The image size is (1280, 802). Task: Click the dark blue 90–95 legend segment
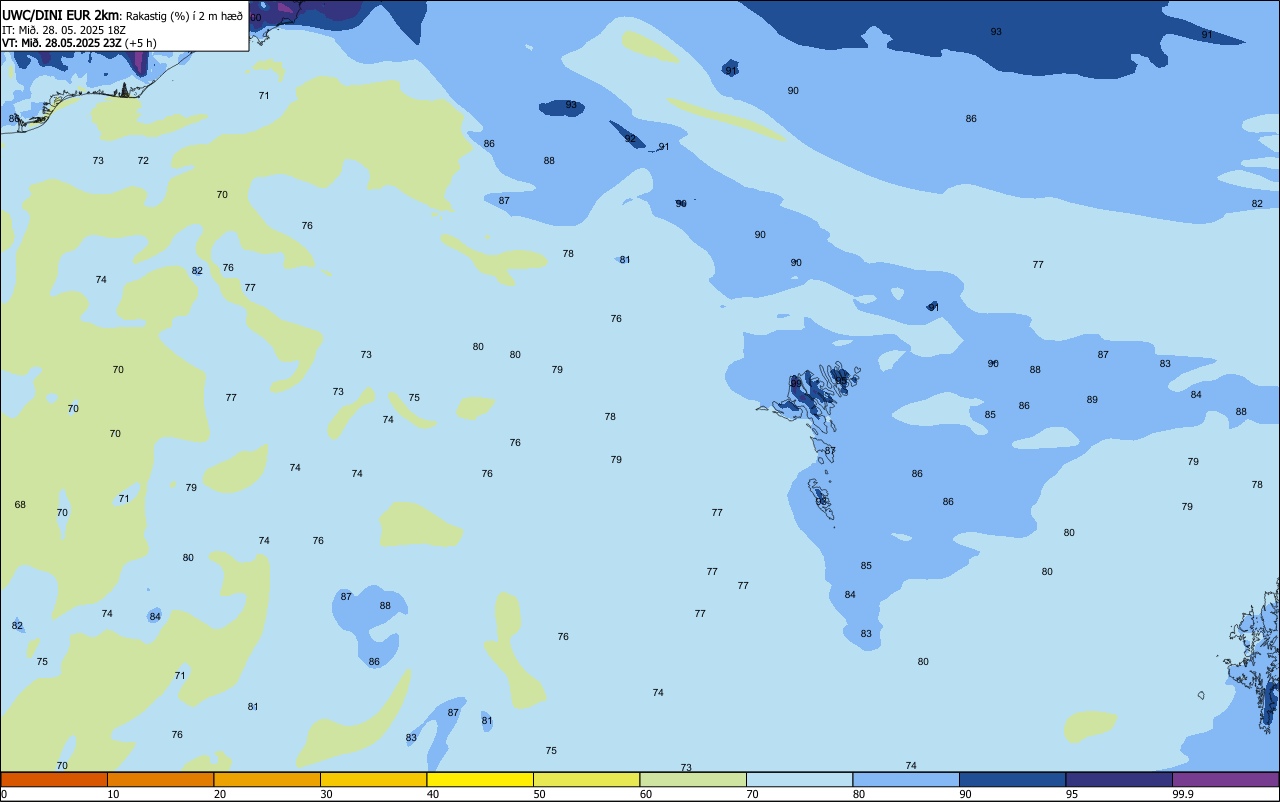pos(1012,779)
